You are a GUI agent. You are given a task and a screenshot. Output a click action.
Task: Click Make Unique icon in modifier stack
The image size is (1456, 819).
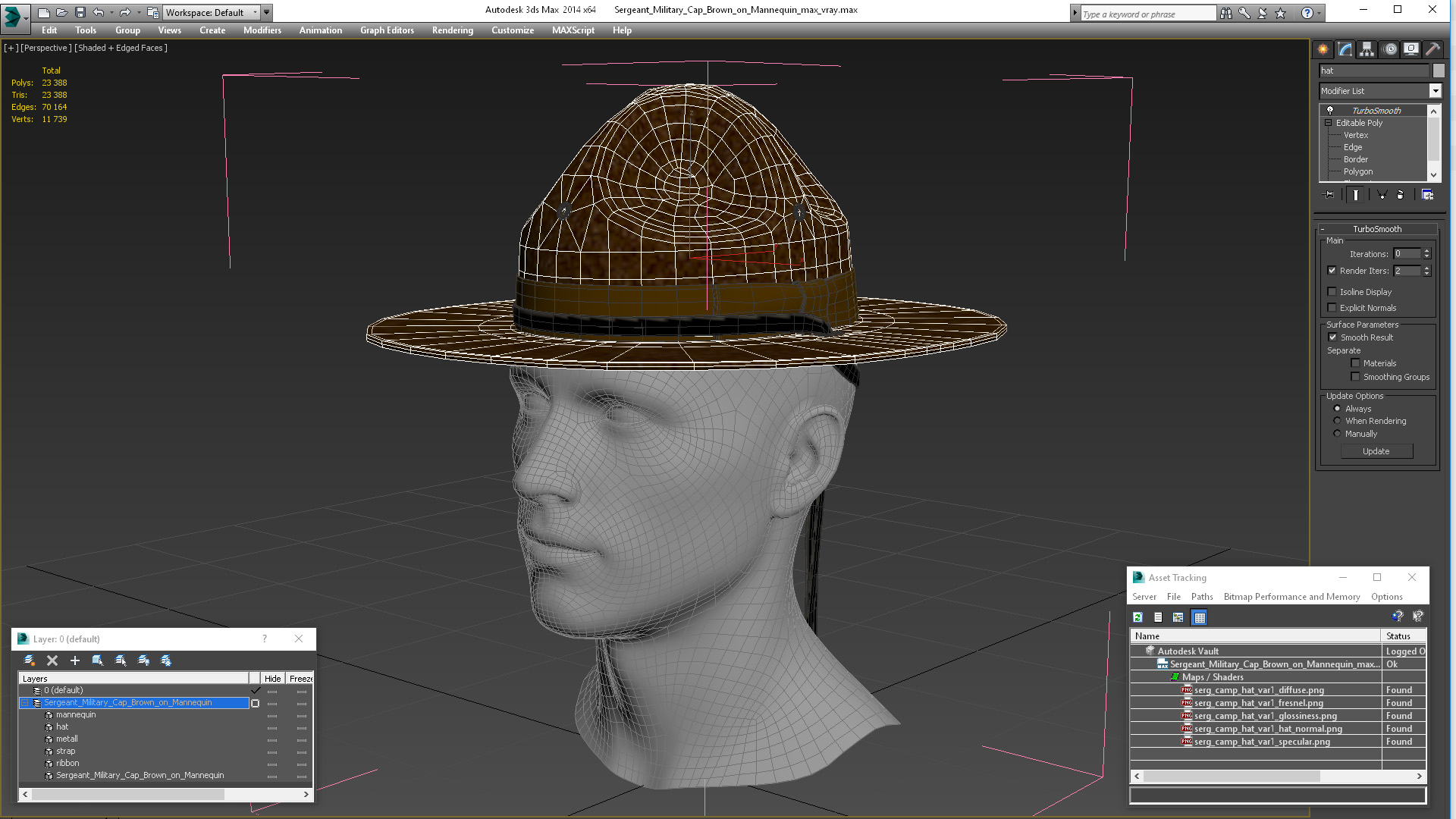(1382, 195)
